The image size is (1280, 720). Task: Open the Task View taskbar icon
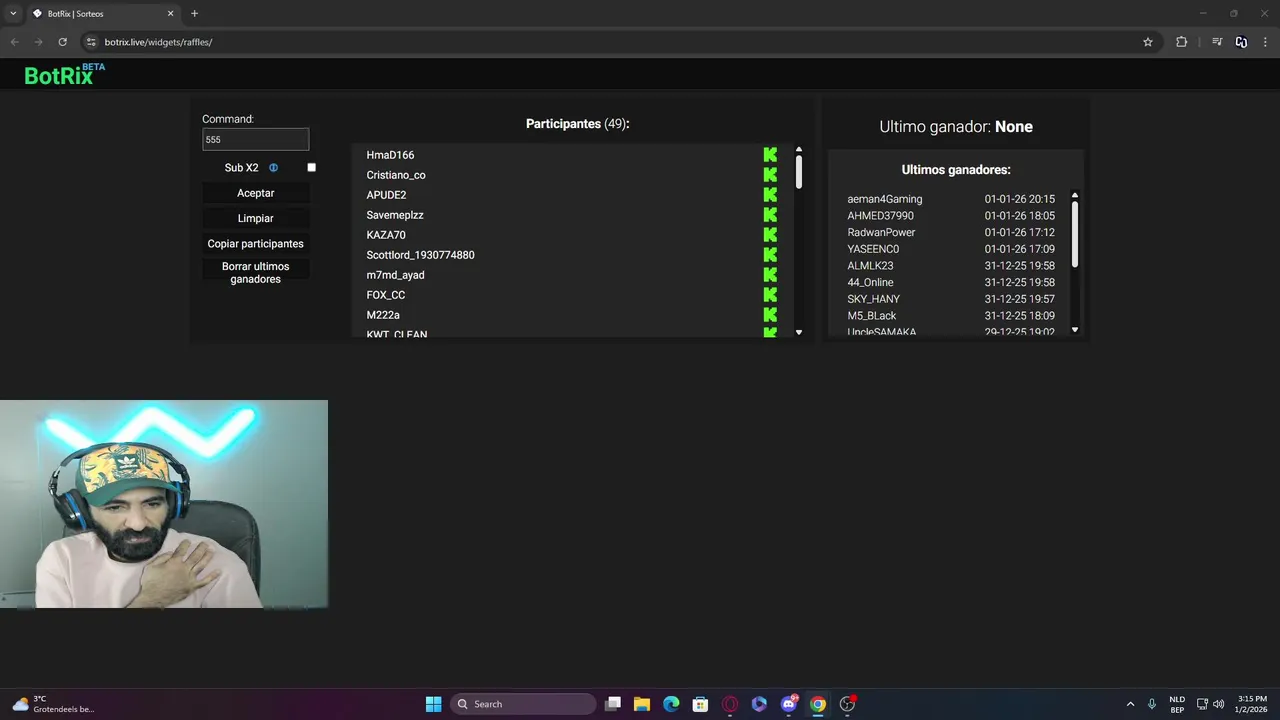(613, 704)
